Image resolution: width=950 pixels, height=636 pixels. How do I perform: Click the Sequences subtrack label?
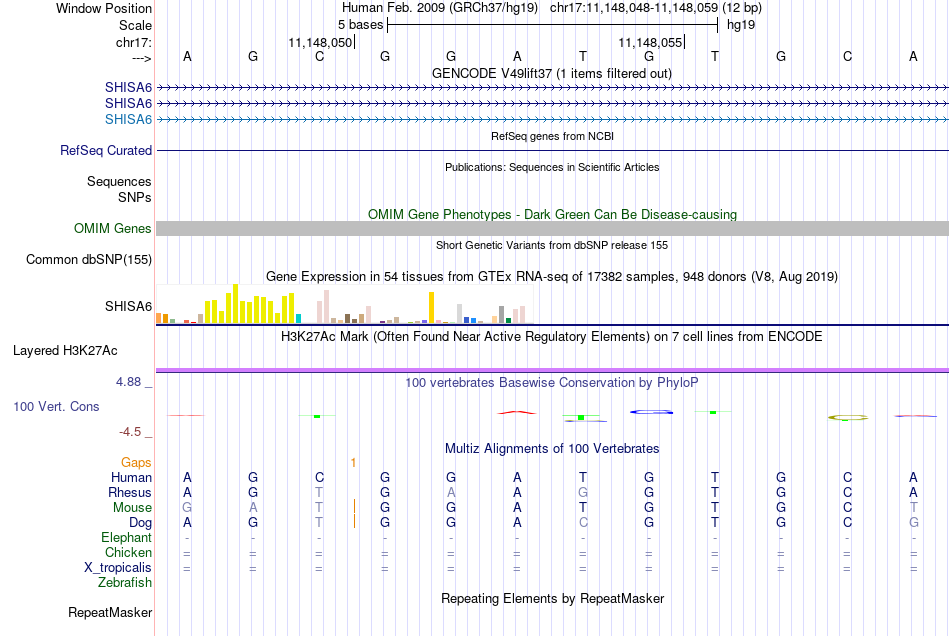click(119, 181)
